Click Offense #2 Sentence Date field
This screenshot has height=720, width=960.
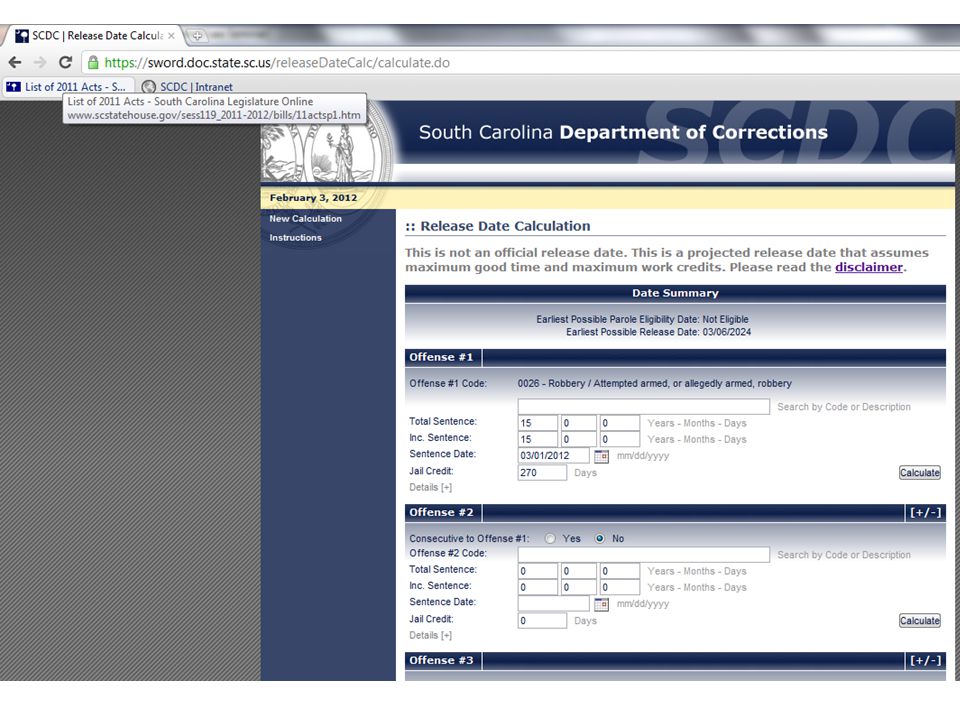click(x=553, y=604)
